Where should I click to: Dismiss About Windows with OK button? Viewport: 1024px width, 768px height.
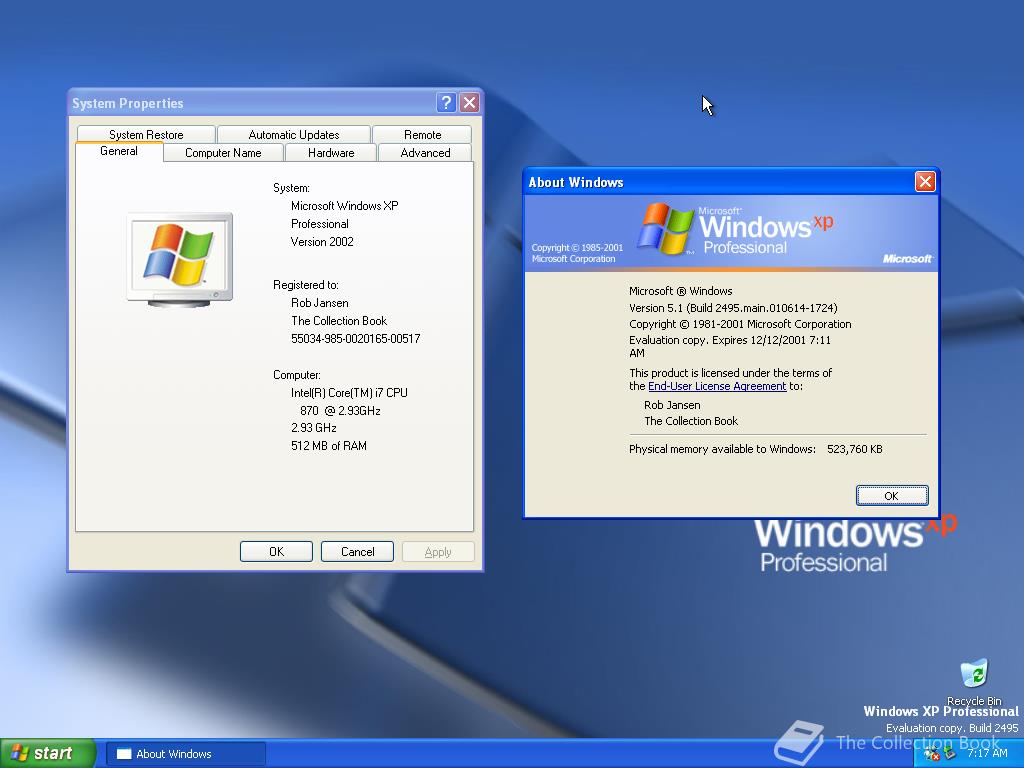[892, 496]
